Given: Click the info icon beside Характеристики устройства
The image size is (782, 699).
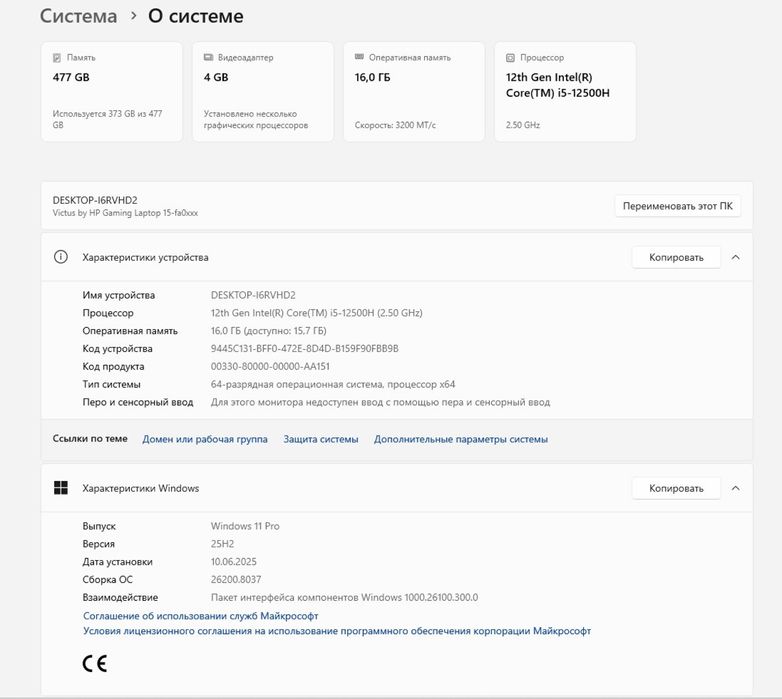Looking at the screenshot, I should (x=61, y=257).
